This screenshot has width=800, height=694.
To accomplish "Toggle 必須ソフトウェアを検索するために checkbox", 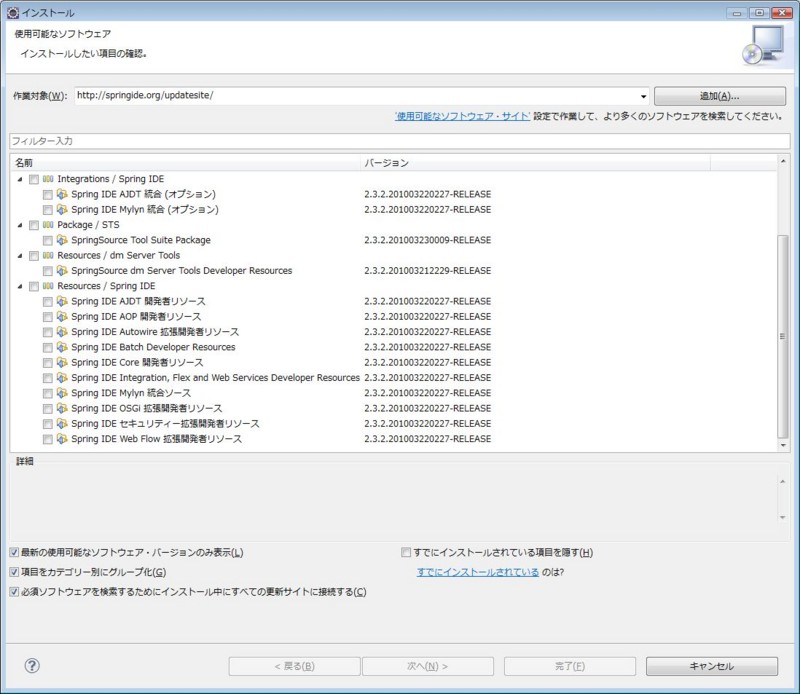I will click(x=14, y=592).
